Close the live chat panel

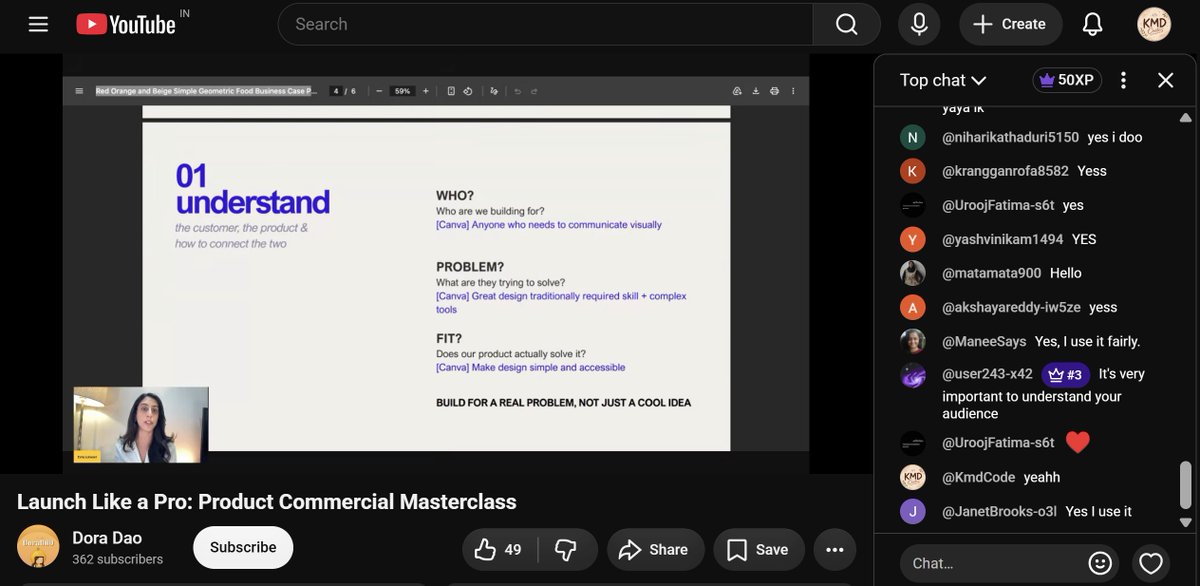point(1165,80)
